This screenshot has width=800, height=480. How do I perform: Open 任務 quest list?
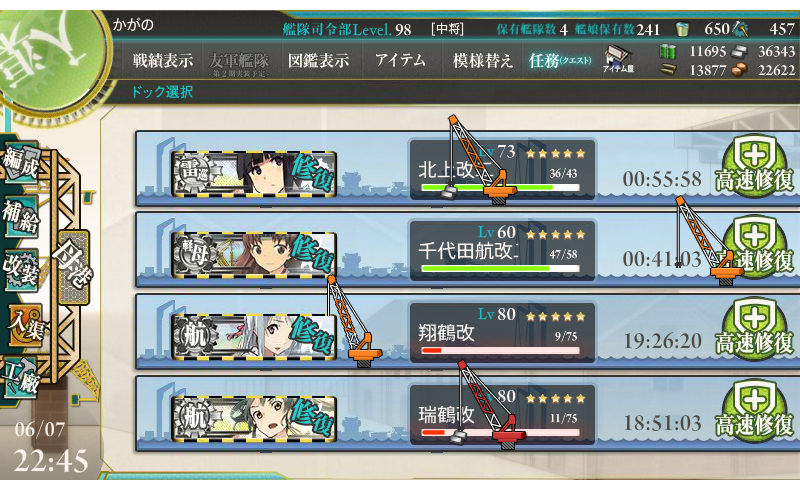click(560, 61)
